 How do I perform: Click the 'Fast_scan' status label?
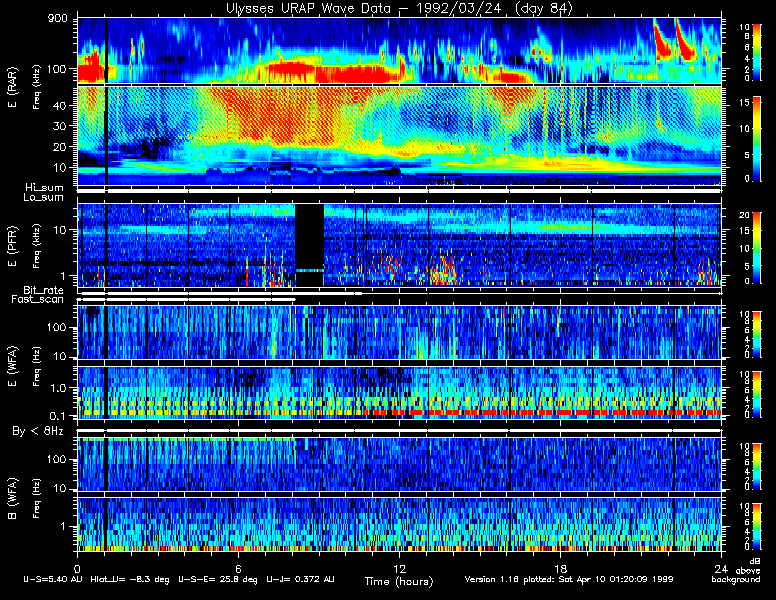point(38,300)
